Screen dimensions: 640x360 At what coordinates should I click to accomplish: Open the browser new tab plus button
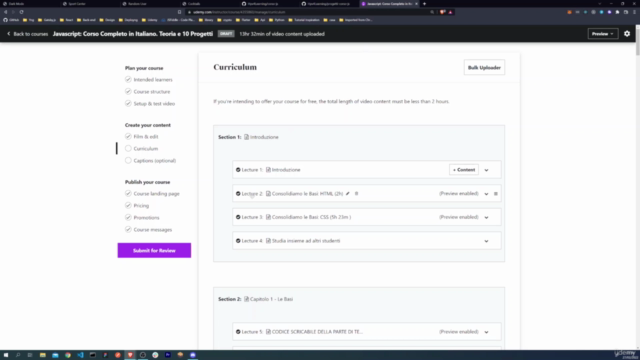[424, 4]
